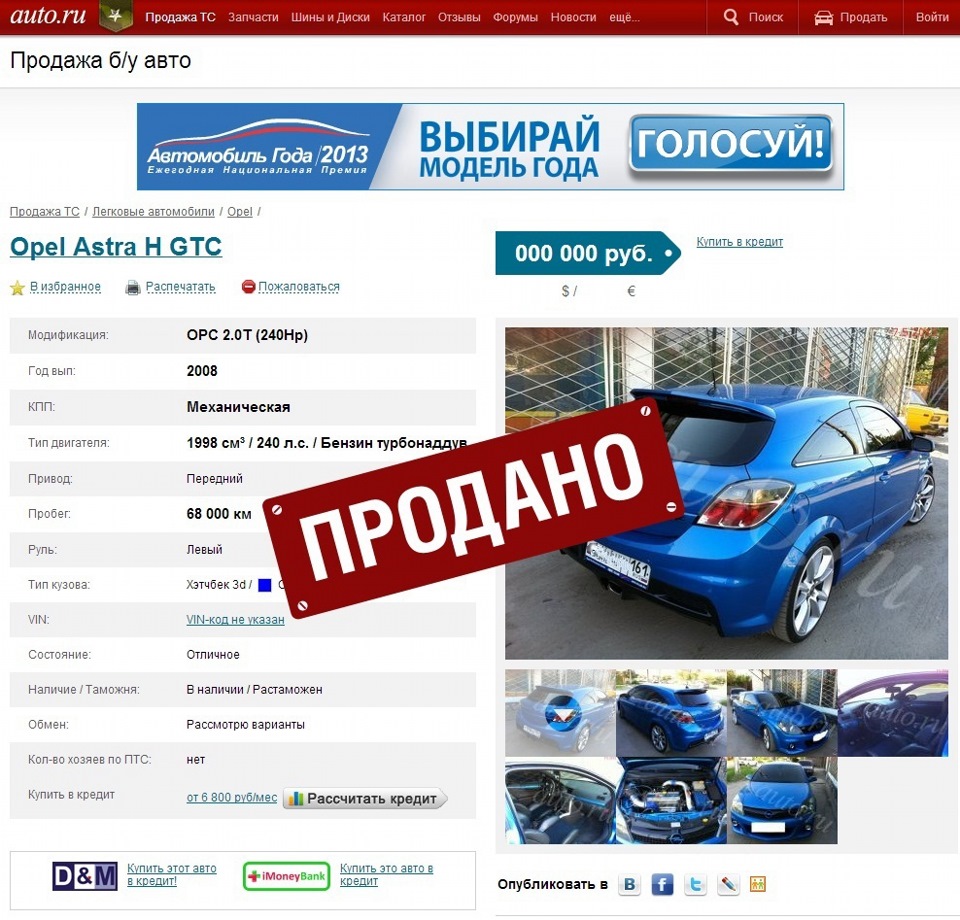Click the blue body color swatch

264,585
